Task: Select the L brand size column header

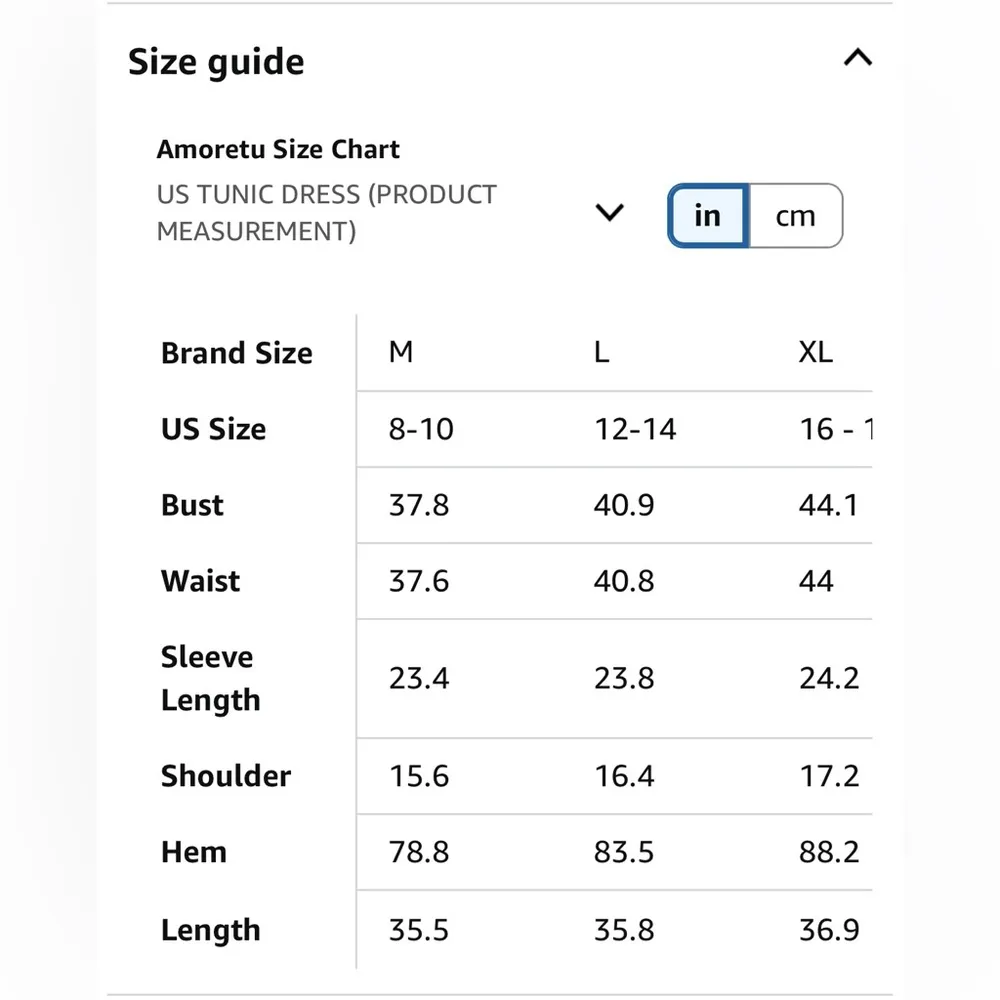Action: point(601,352)
